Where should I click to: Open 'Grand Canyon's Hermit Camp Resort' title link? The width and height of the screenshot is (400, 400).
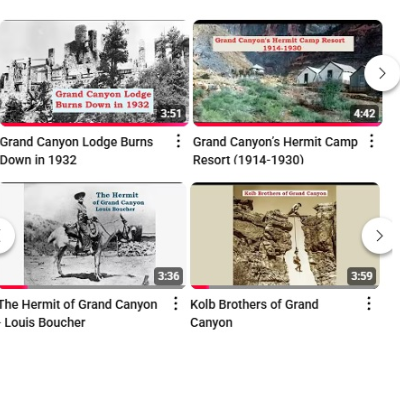(x=275, y=151)
